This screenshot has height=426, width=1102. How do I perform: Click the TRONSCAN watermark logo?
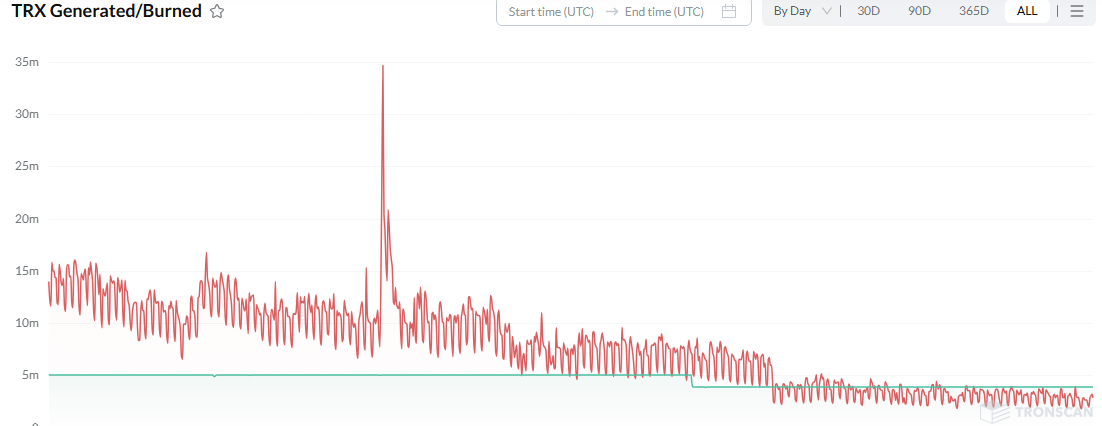click(1037, 412)
